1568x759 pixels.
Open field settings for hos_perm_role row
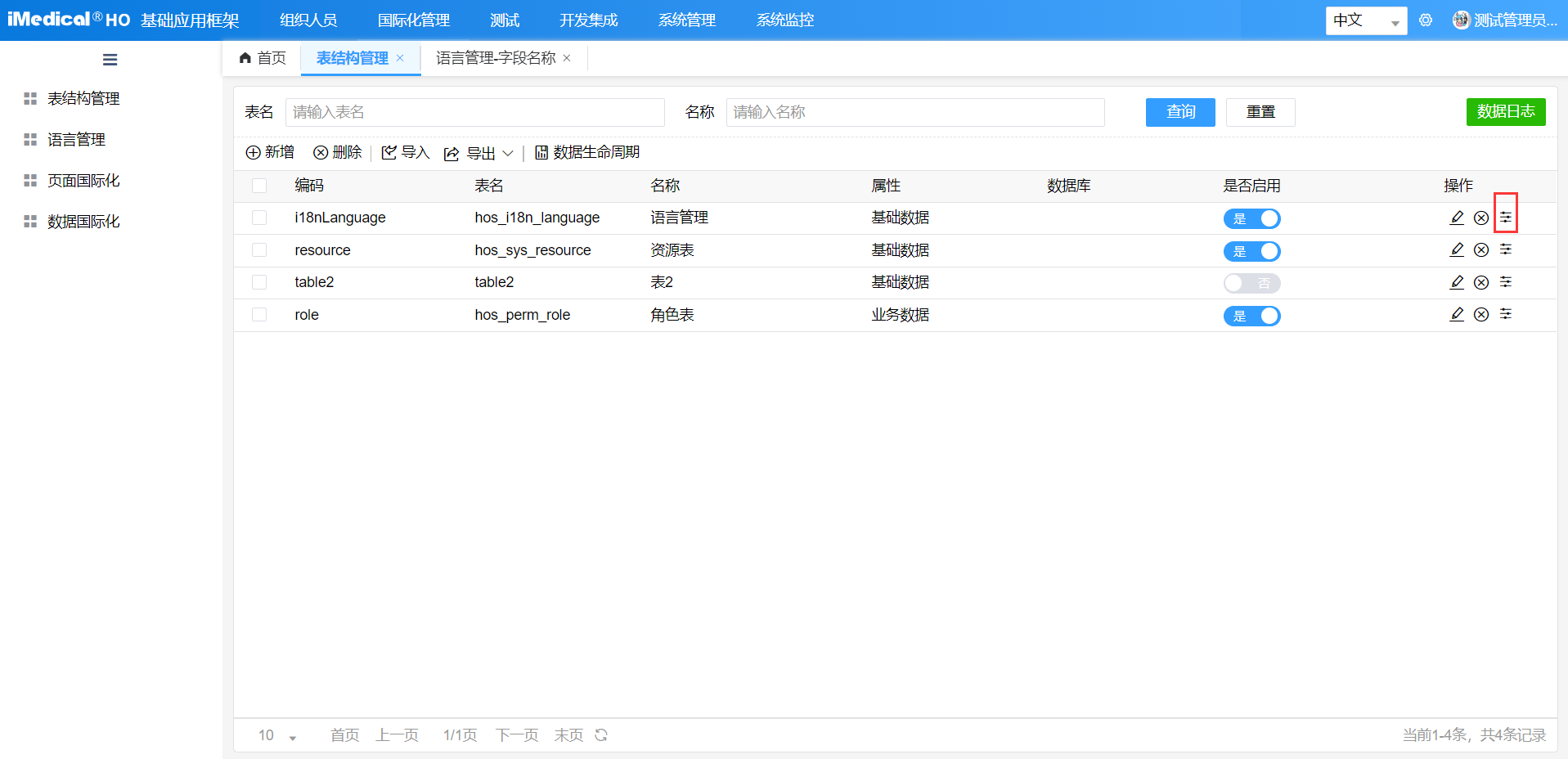pyautogui.click(x=1507, y=315)
